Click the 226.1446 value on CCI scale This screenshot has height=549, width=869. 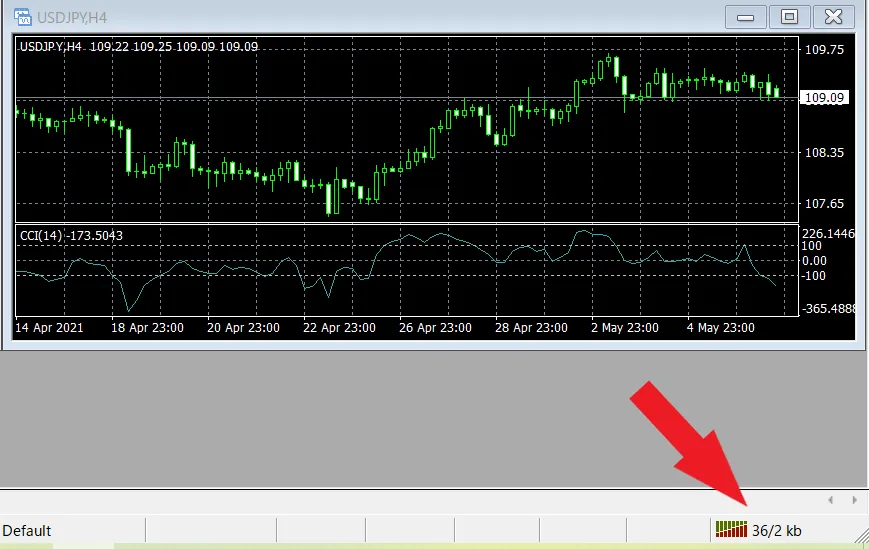point(829,233)
